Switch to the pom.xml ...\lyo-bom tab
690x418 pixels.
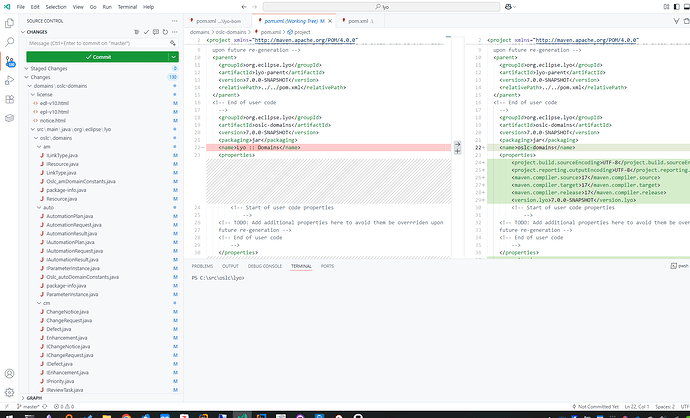pyautogui.click(x=218, y=21)
